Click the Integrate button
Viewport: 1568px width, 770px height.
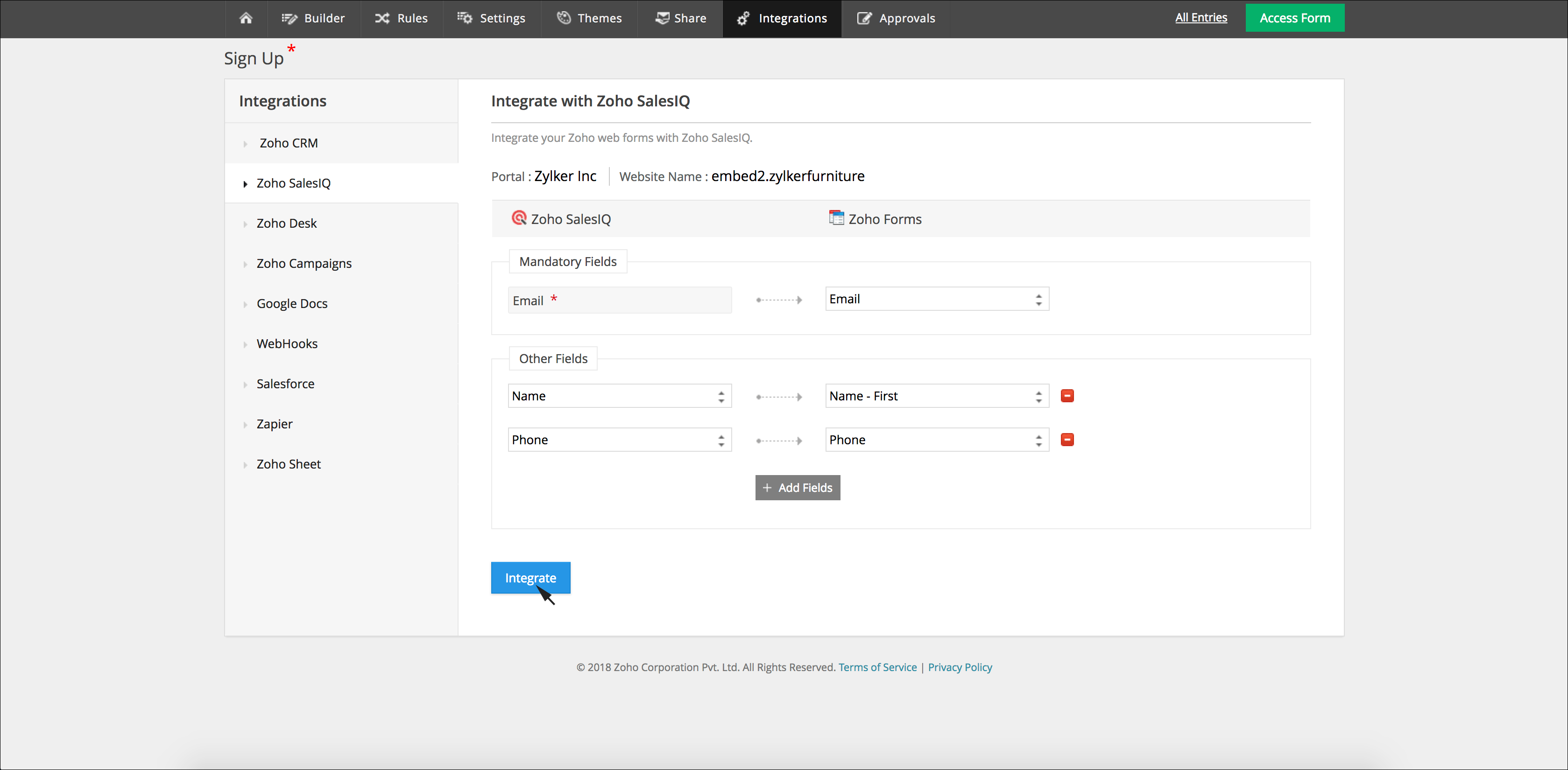(x=531, y=578)
